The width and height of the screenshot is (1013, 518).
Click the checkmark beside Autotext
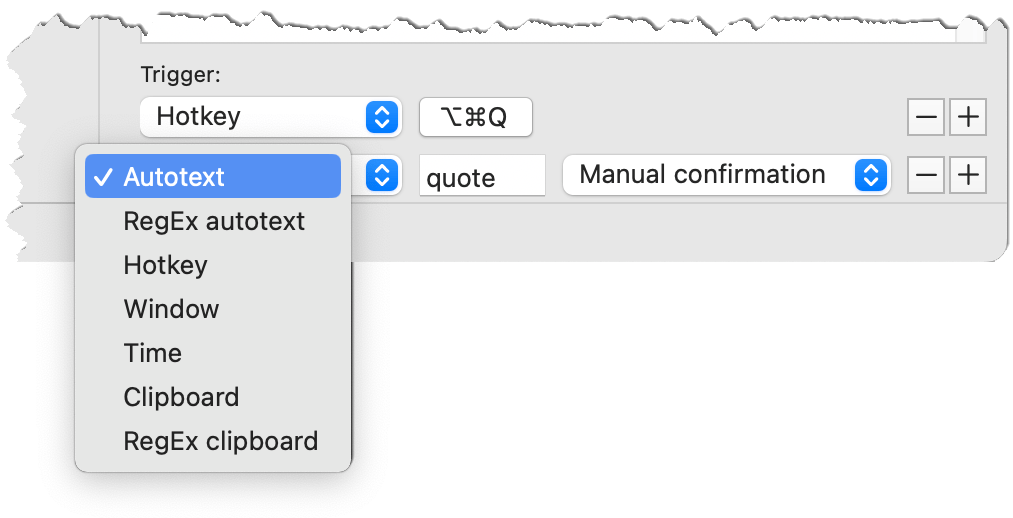coord(103,177)
